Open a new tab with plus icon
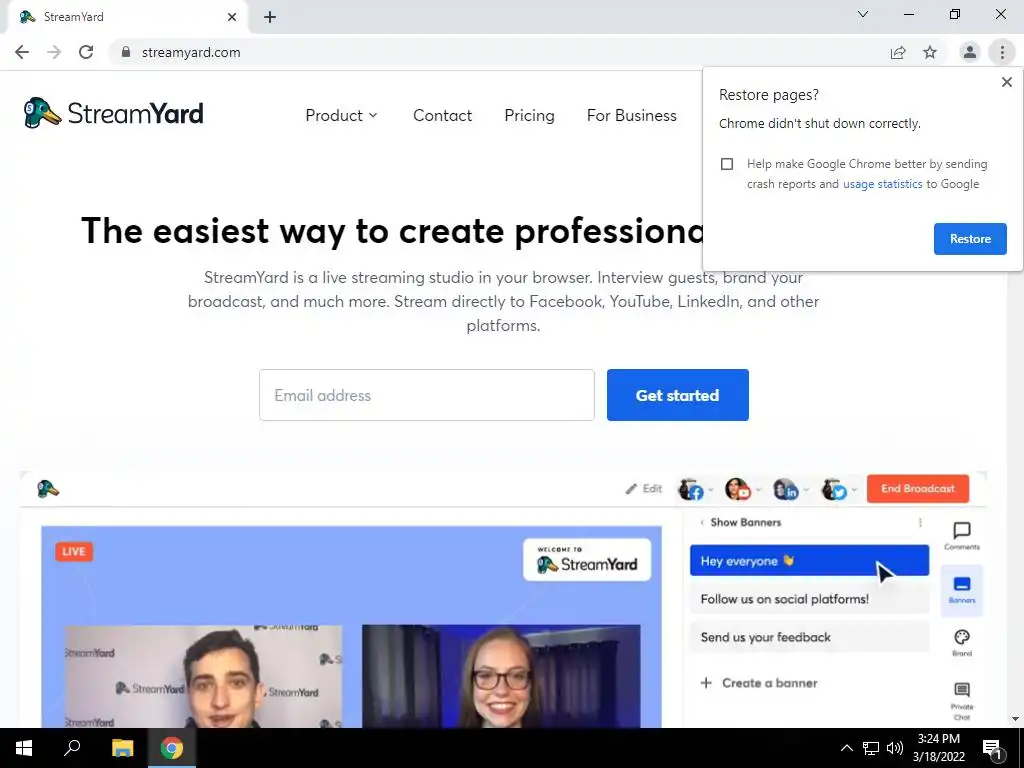 [270, 17]
